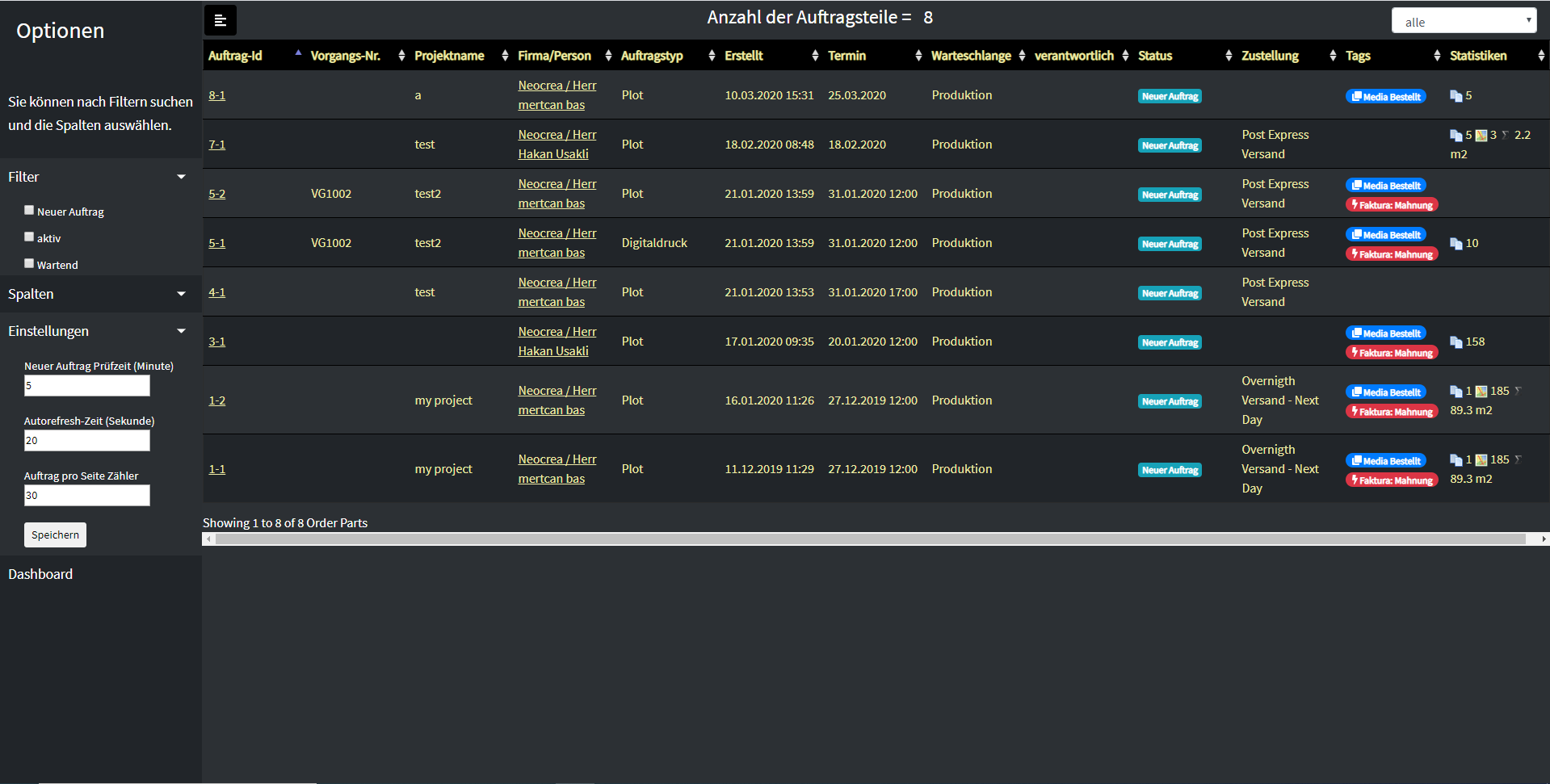Image resolution: width=1550 pixels, height=784 pixels.
Task: Open order link 4-1
Action: tap(216, 292)
